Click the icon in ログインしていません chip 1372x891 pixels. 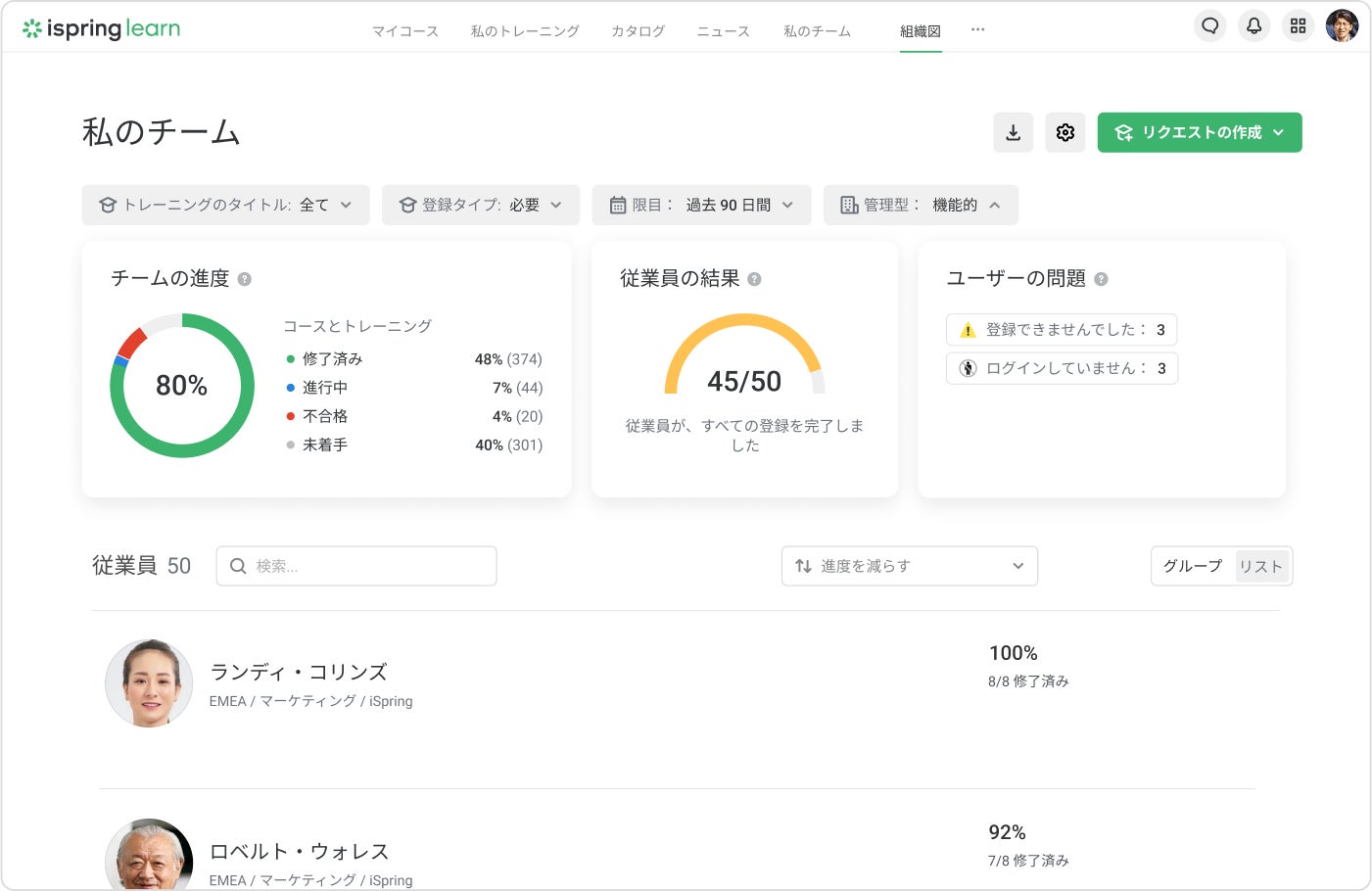point(968,368)
